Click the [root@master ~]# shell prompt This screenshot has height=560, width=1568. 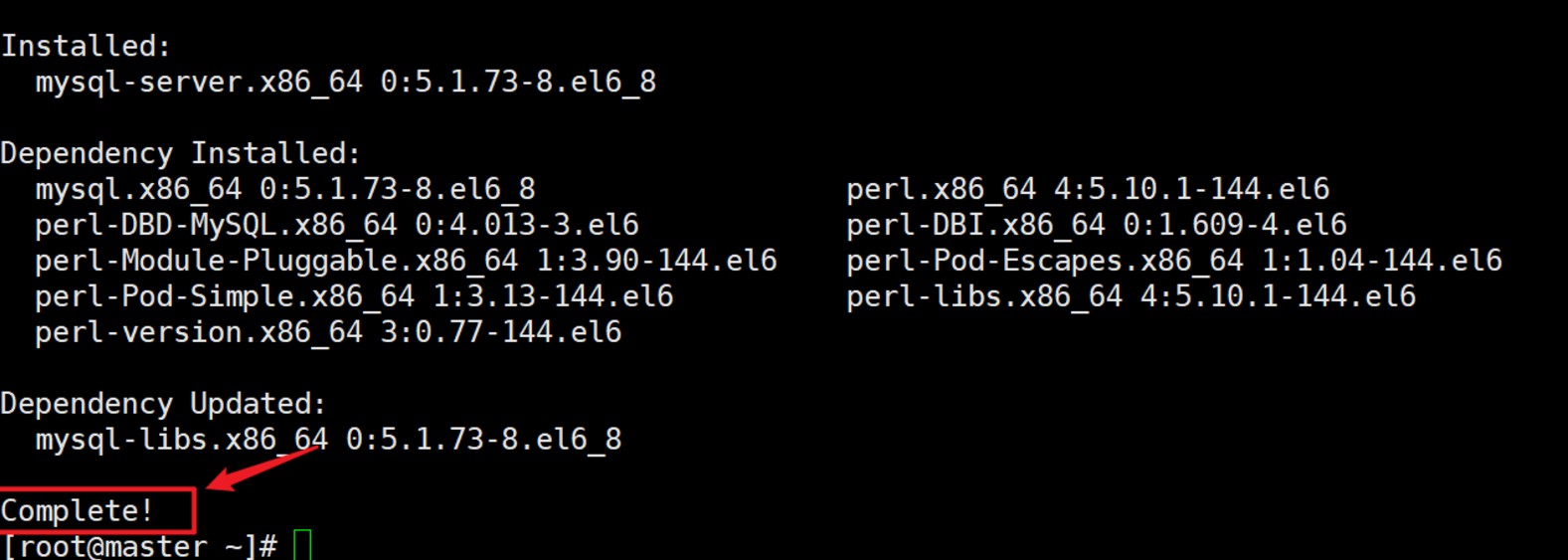tap(139, 546)
